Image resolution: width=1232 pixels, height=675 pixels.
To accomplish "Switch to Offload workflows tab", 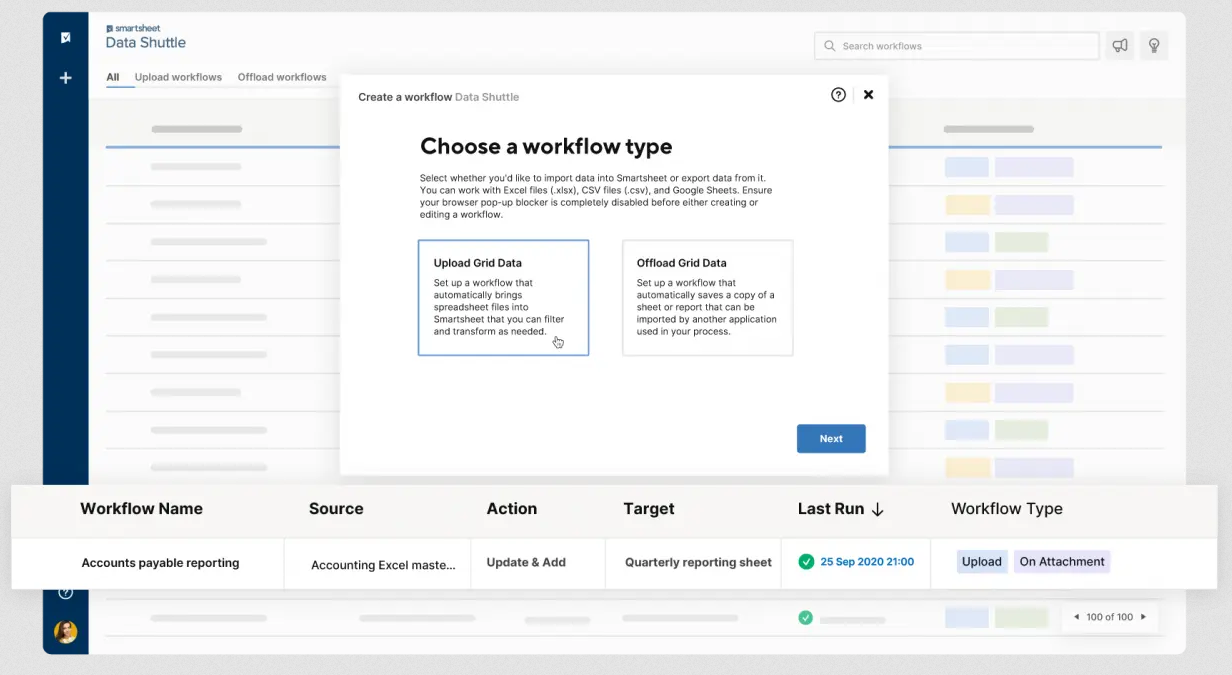I will pyautogui.click(x=282, y=77).
